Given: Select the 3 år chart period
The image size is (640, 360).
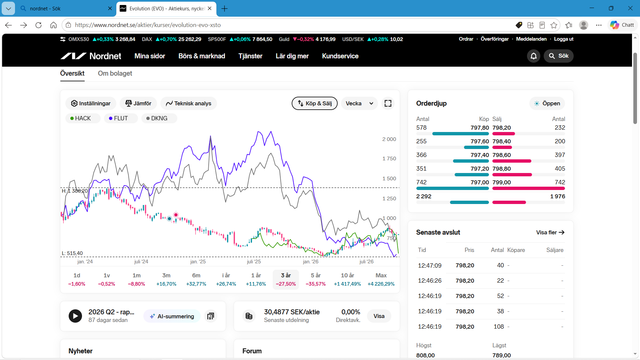Looking at the screenshot, I should click(286, 279).
